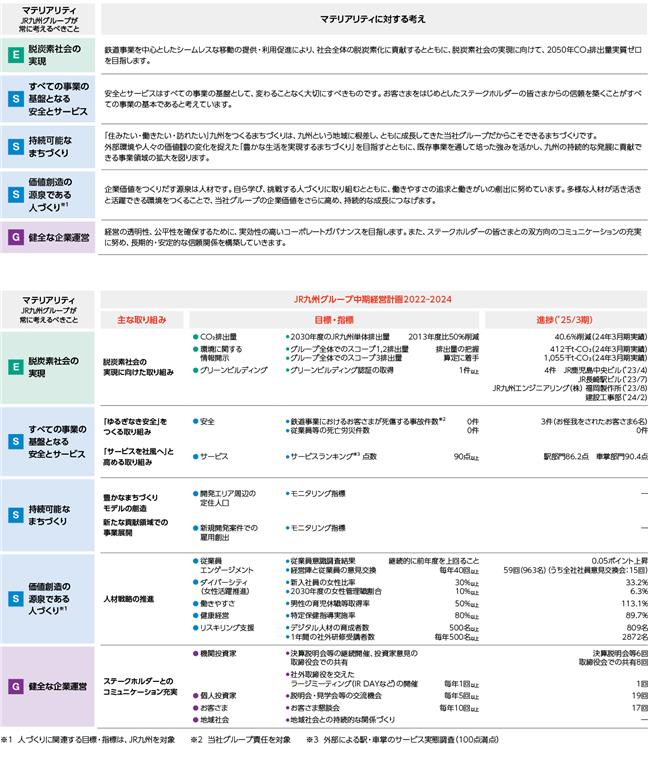Select 「ゆるぎなき安全」をつくる取り組み cell

tap(135, 427)
